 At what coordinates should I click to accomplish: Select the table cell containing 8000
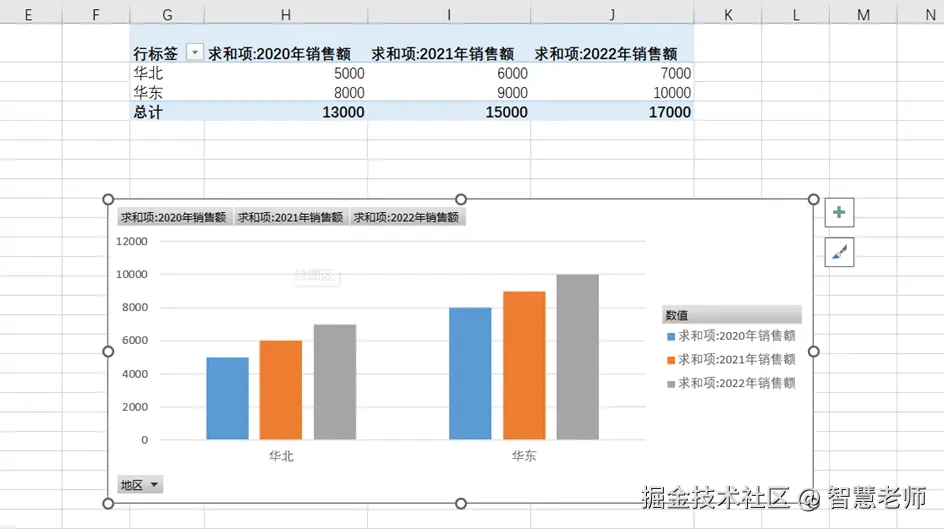pyautogui.click(x=286, y=92)
